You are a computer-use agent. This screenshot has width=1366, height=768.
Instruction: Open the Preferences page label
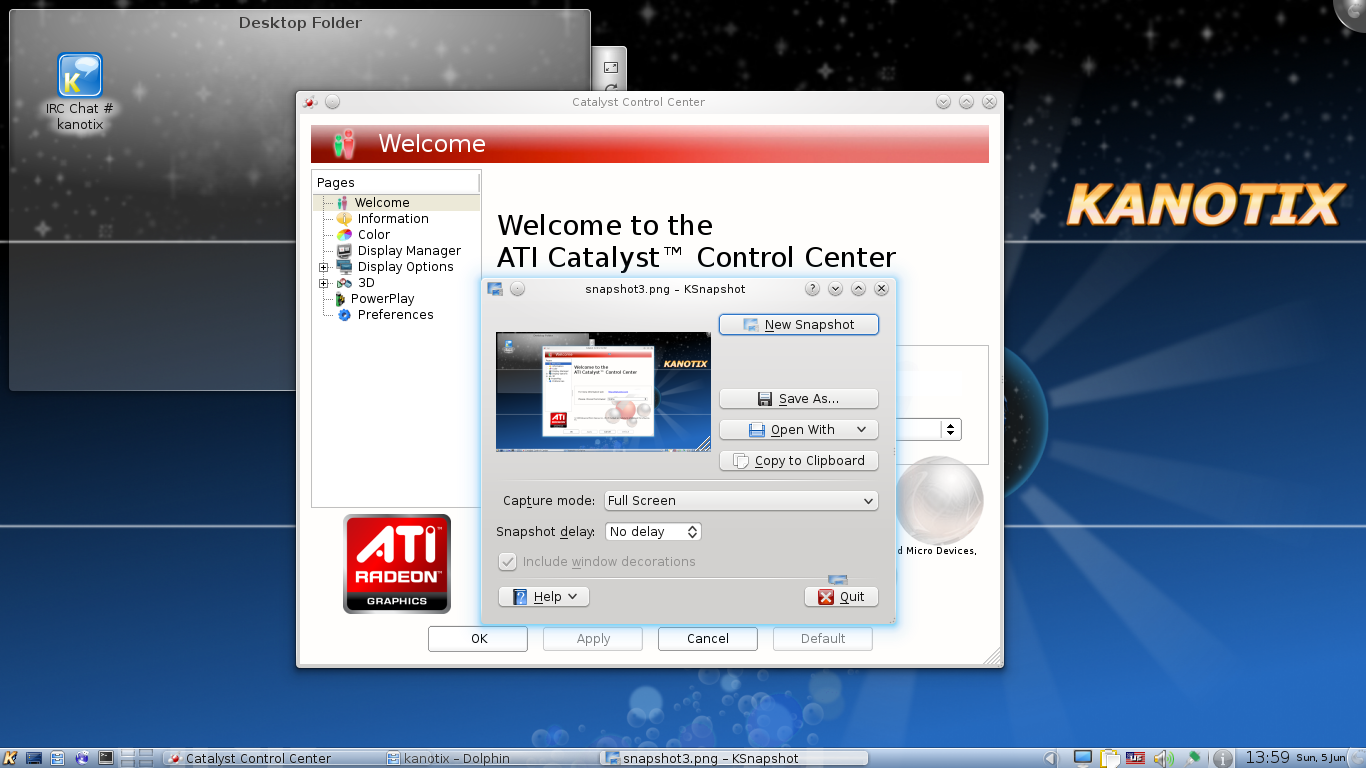pyautogui.click(x=396, y=315)
